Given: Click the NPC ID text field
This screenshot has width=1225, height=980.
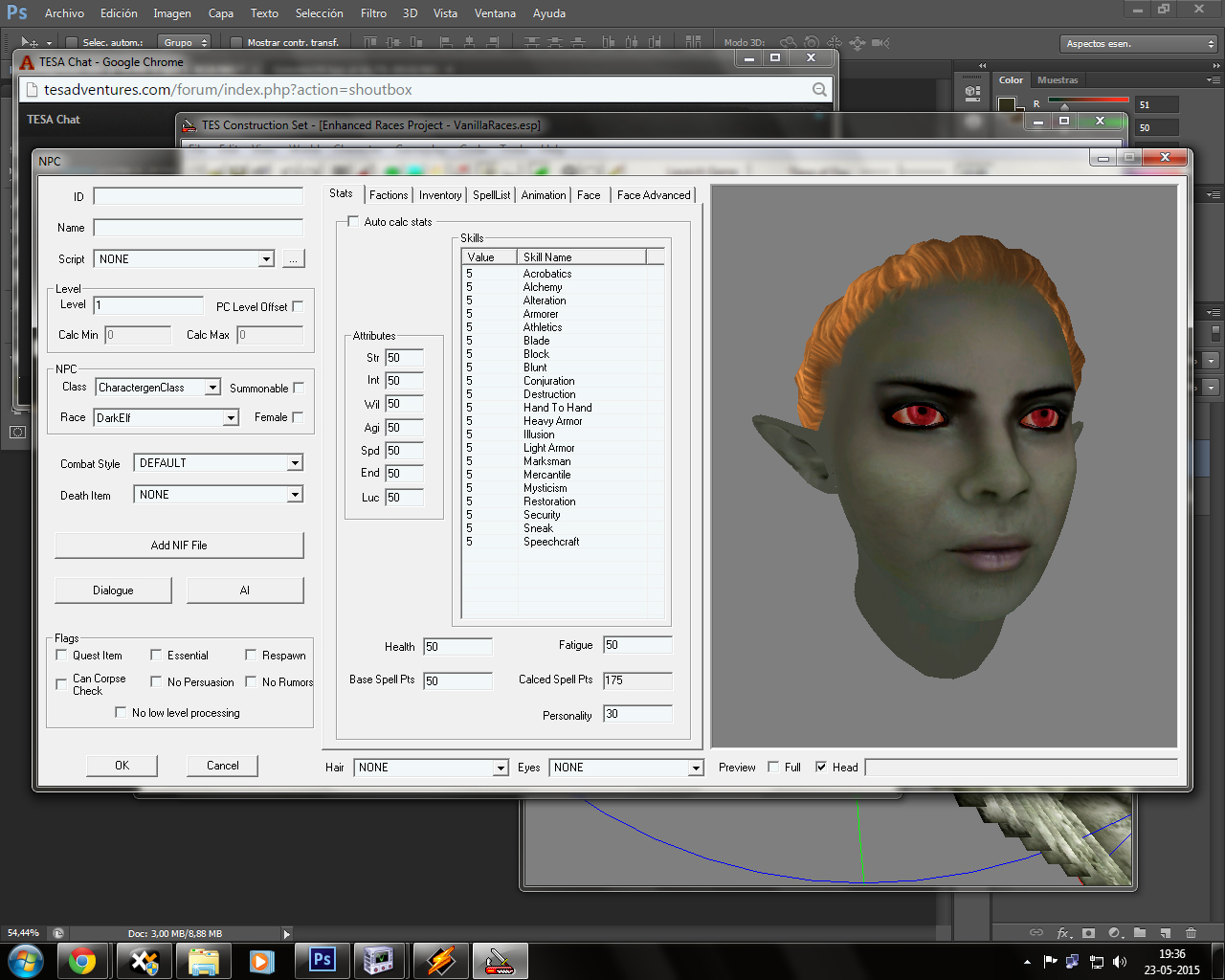Looking at the screenshot, I should (198, 196).
